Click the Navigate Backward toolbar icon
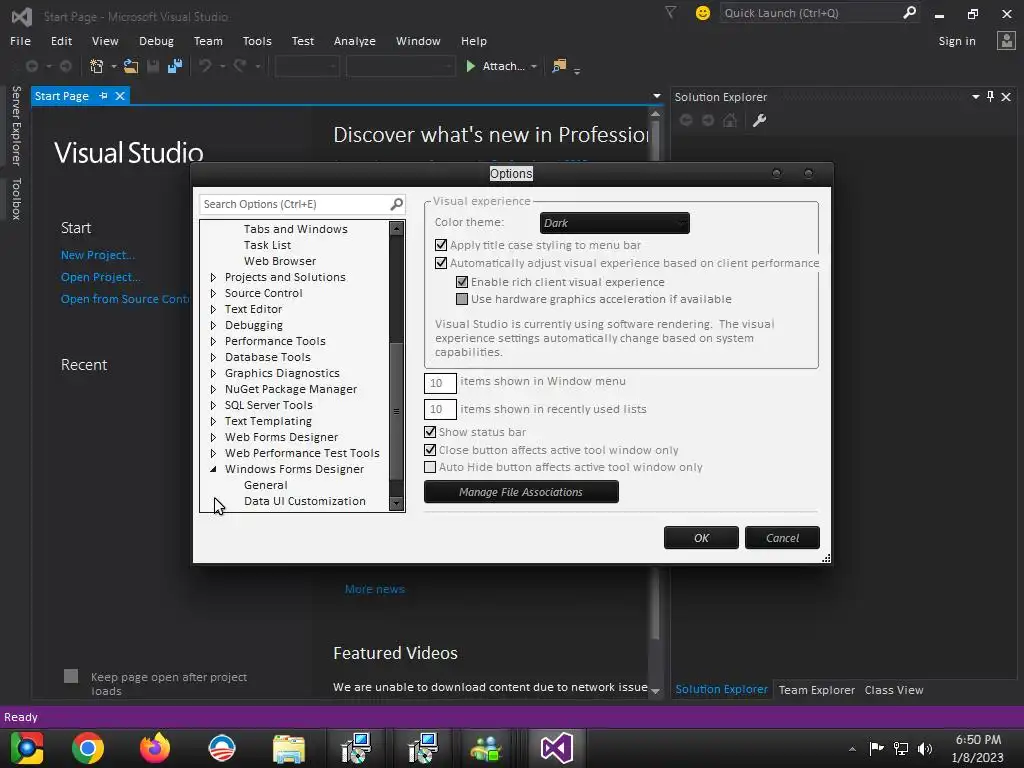The height and width of the screenshot is (768, 1024). click(31, 66)
